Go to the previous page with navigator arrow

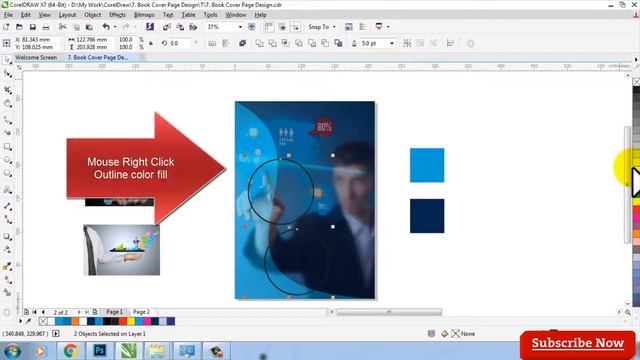click(x=43, y=312)
